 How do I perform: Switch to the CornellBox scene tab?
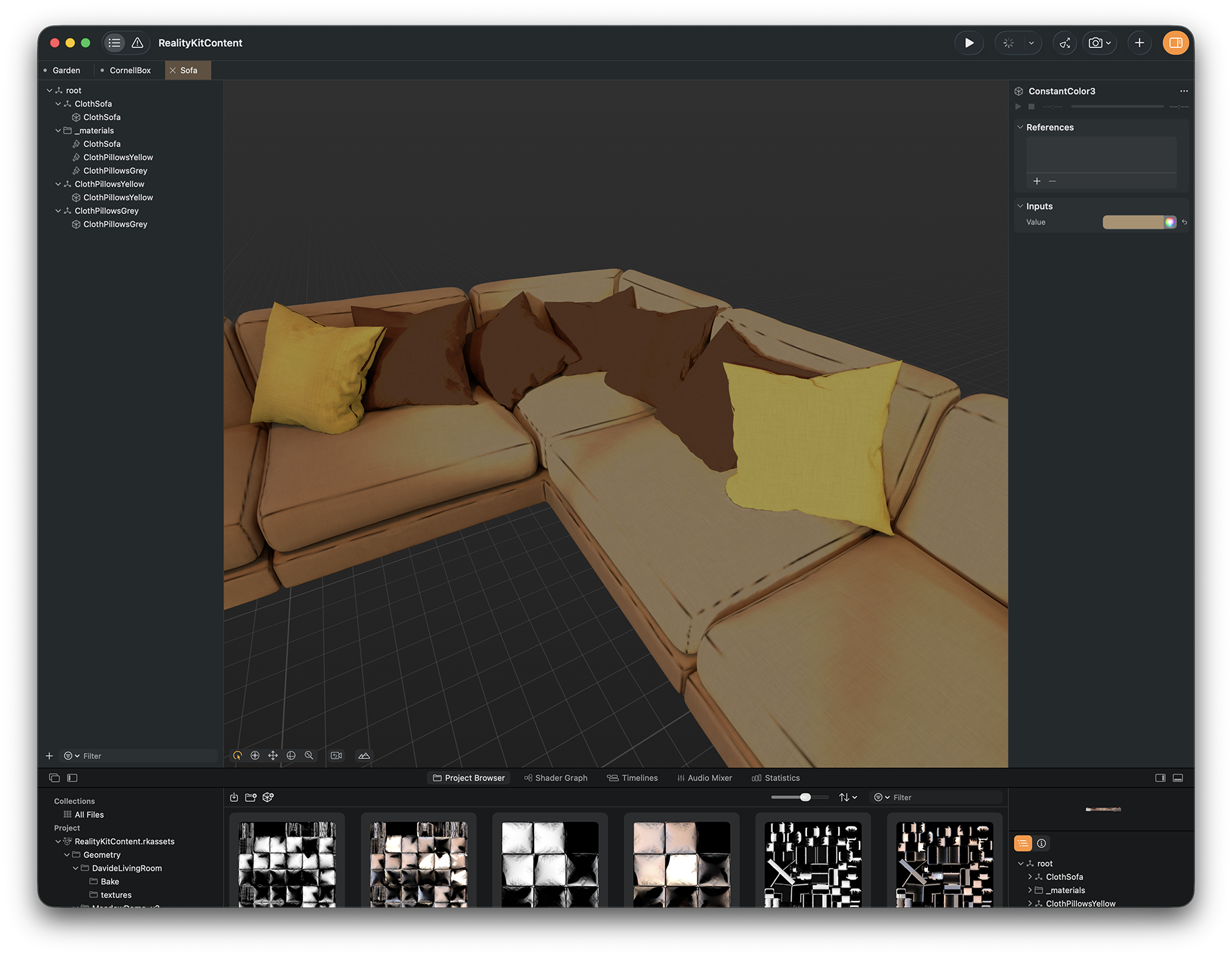(x=130, y=70)
